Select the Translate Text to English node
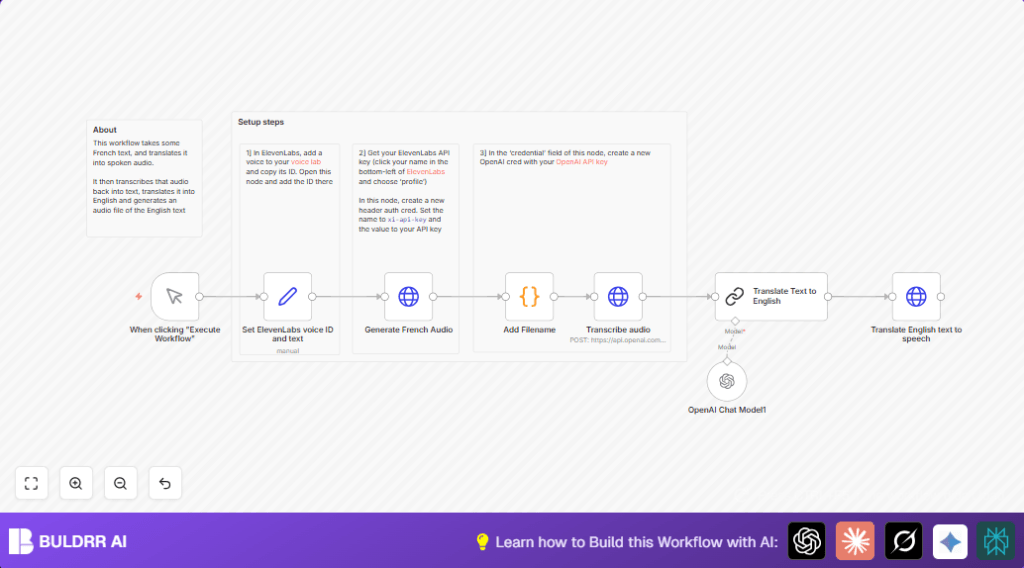 (x=771, y=296)
